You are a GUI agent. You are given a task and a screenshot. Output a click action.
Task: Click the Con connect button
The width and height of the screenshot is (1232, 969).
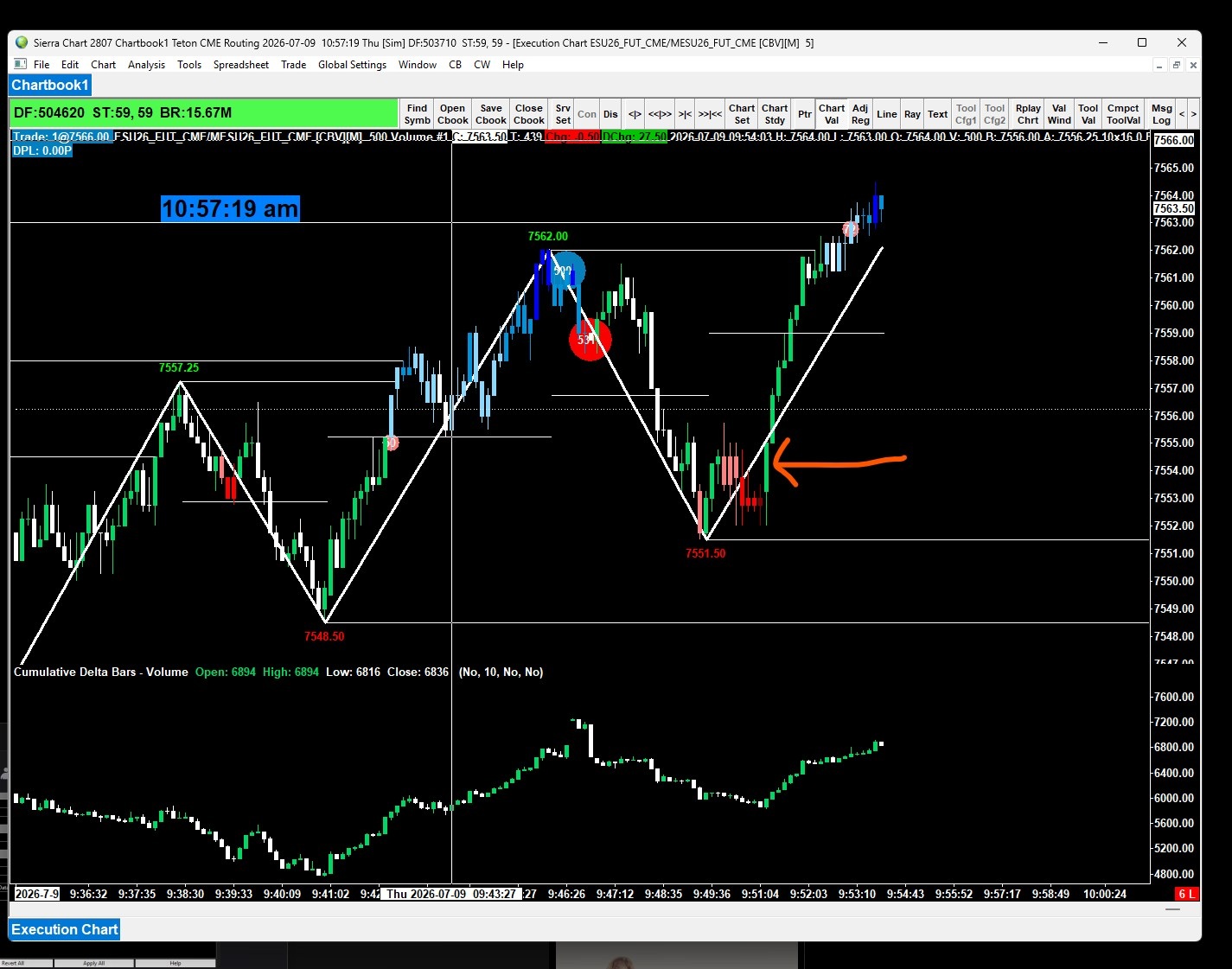pos(587,114)
